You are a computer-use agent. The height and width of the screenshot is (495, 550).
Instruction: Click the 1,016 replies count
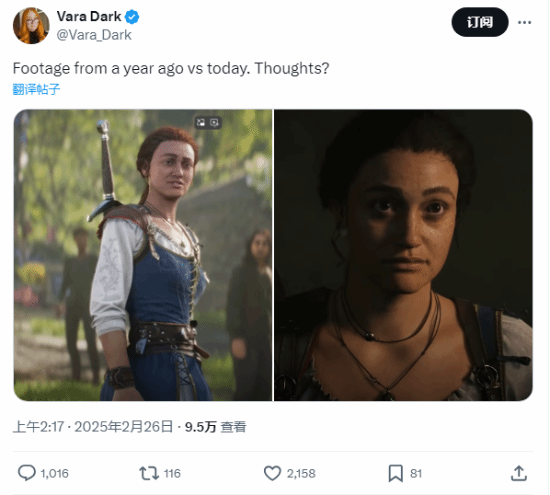tap(54, 473)
